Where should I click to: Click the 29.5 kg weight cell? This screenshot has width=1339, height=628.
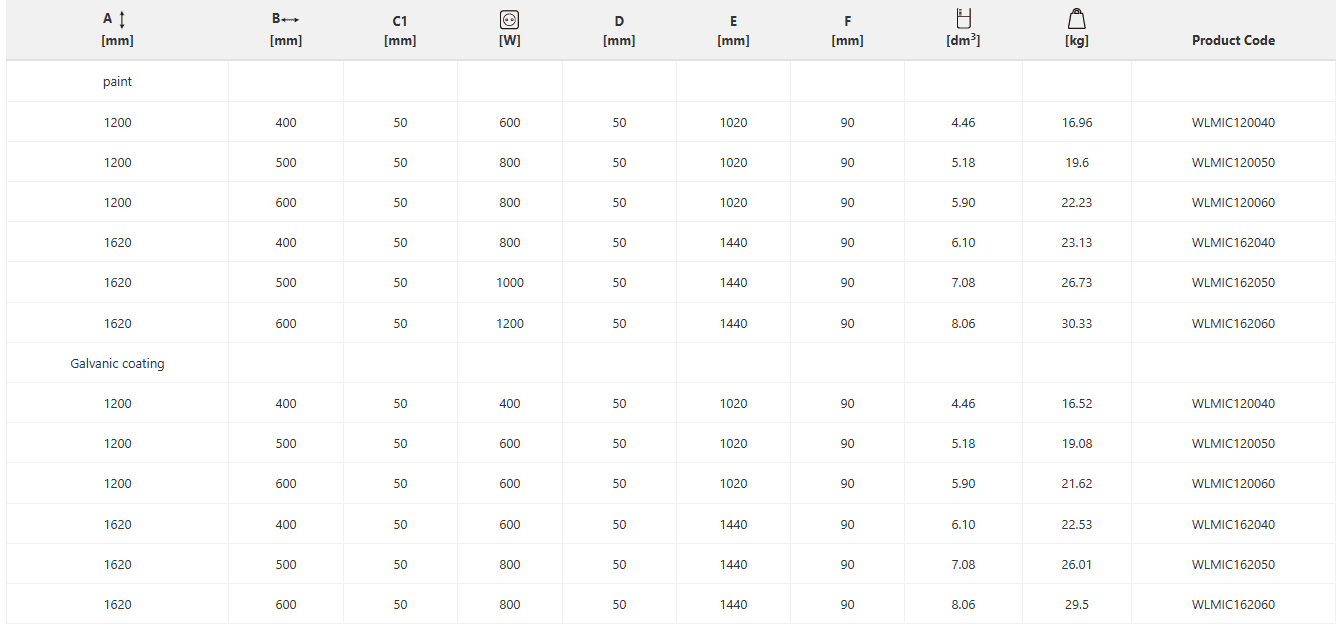[x=1077, y=605]
